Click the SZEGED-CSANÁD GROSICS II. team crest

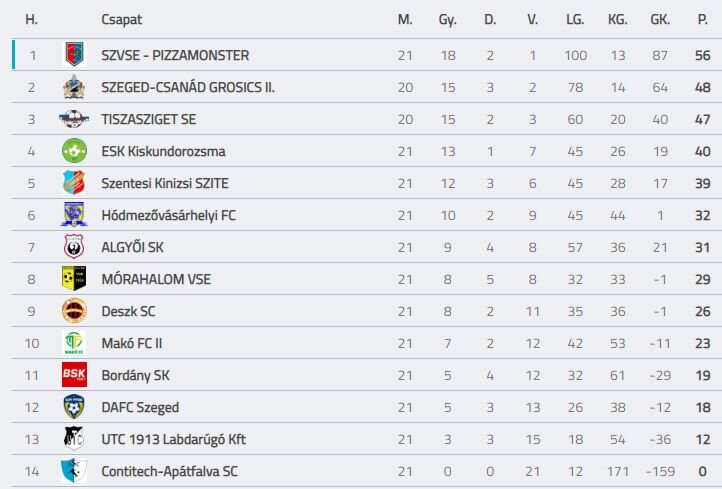tap(74, 87)
